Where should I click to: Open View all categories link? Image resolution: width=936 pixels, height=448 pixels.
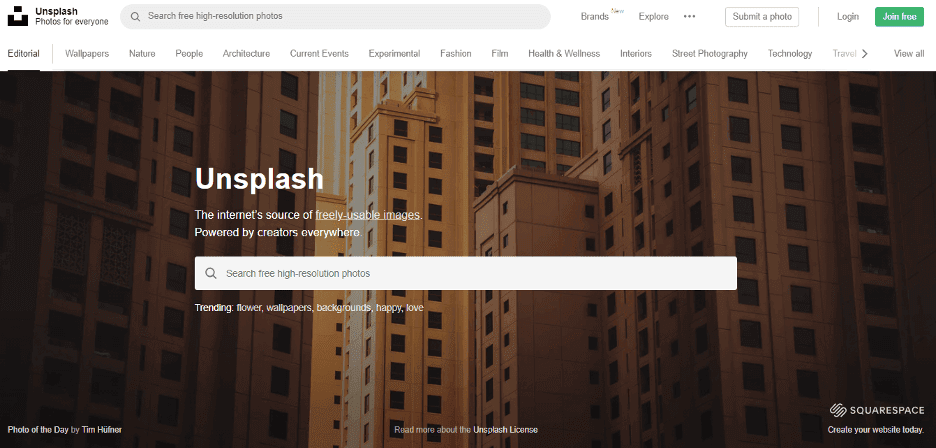(x=909, y=54)
